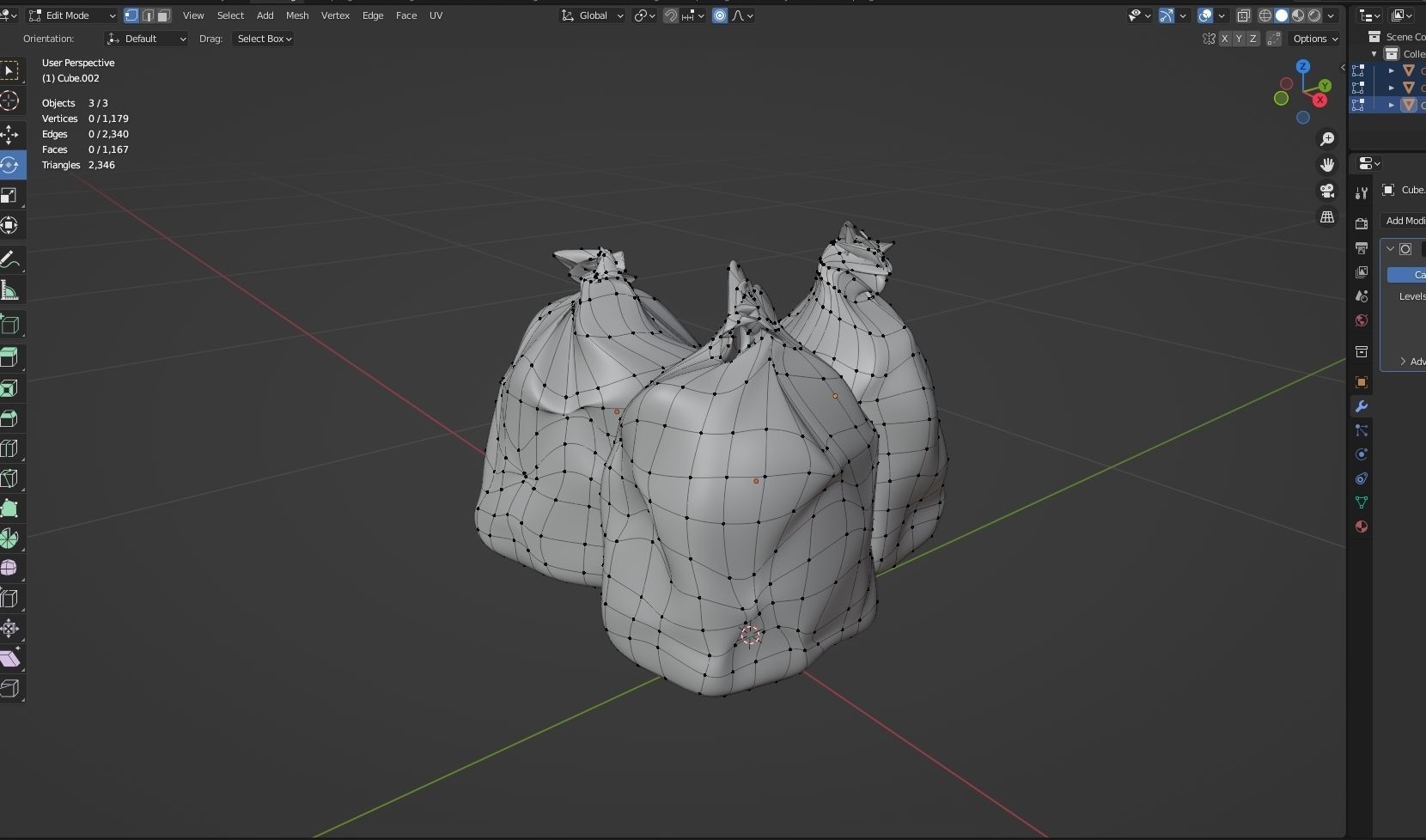Open the Options dropdown

[x=1315, y=39]
